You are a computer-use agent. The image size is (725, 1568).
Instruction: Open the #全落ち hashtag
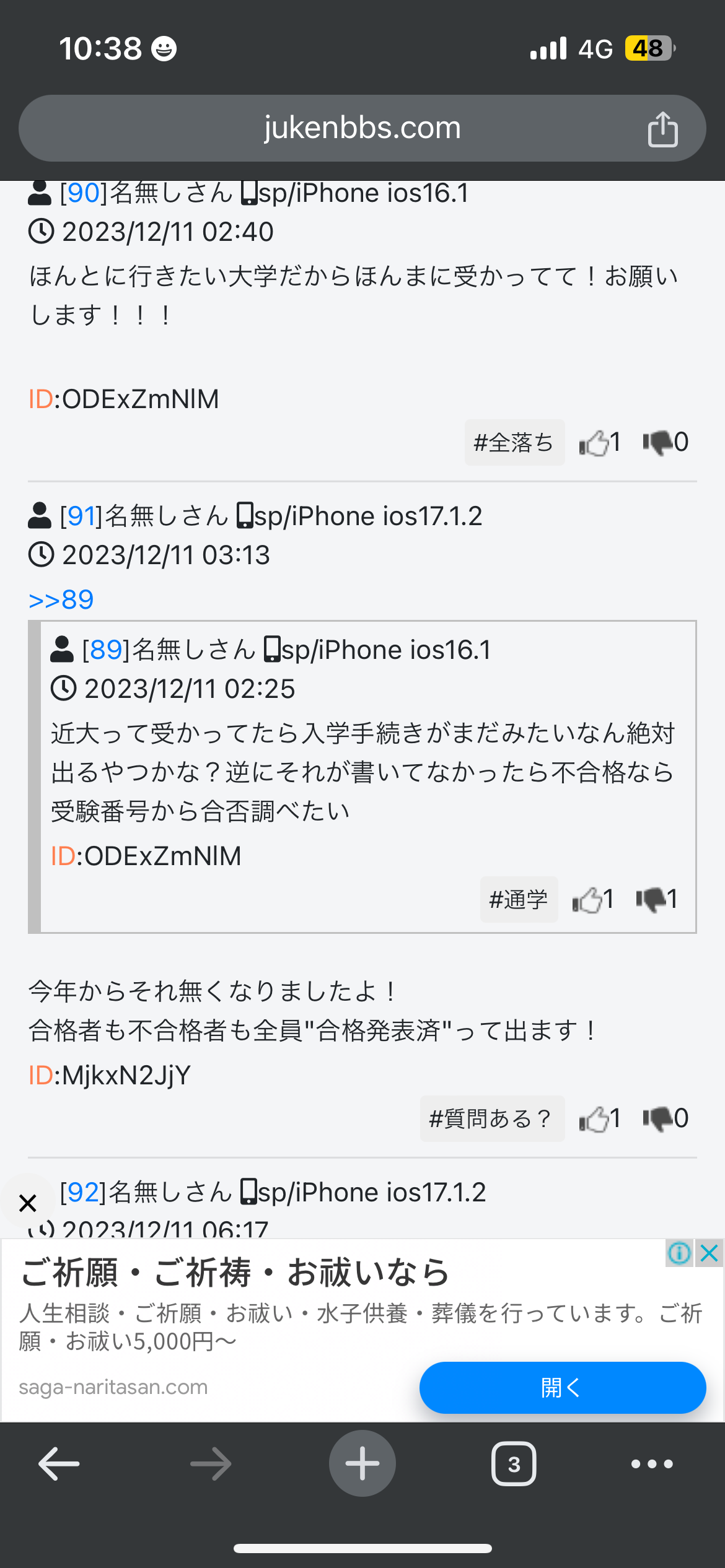click(x=514, y=443)
